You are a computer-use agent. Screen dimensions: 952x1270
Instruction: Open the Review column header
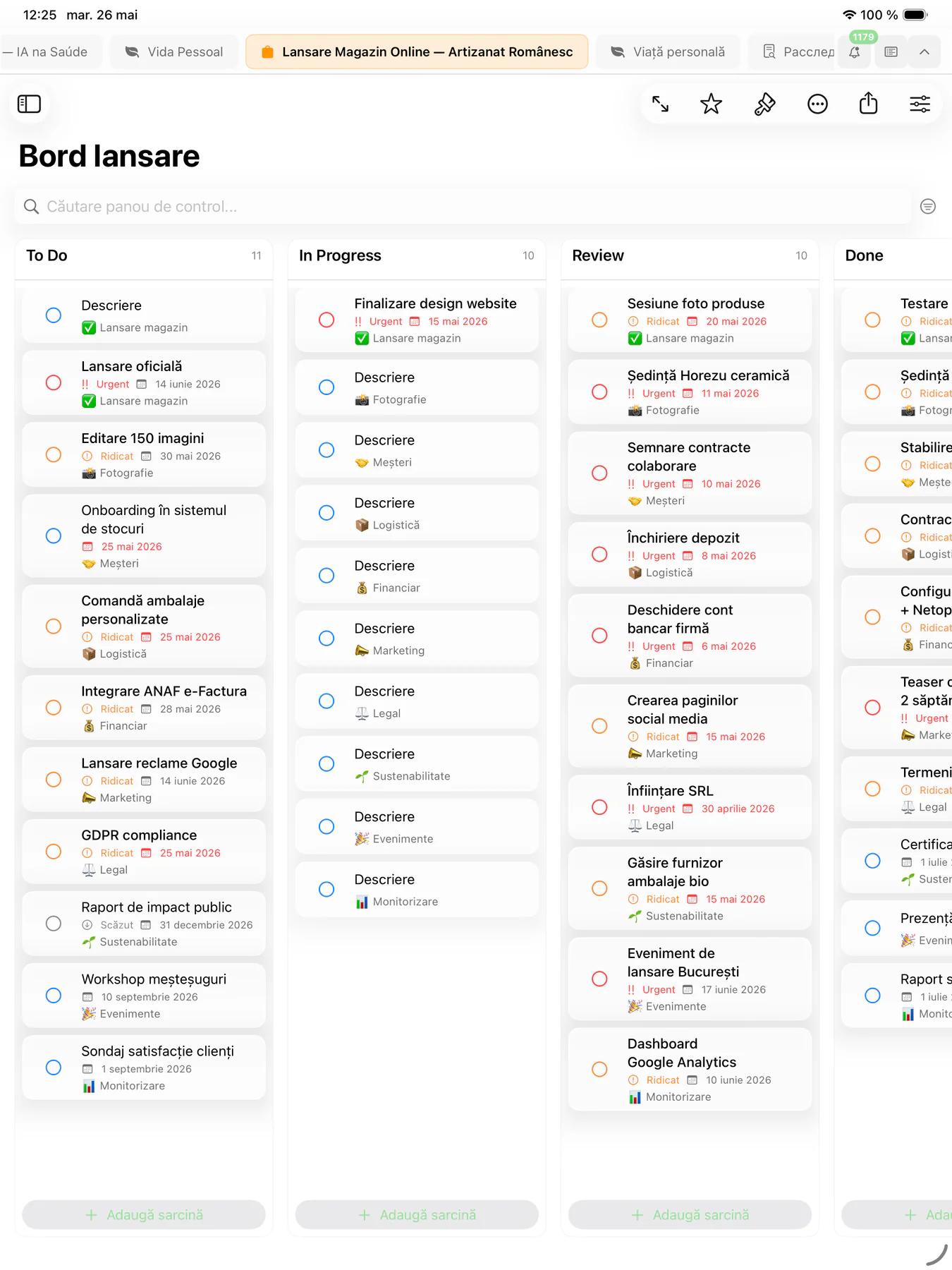[690, 255]
